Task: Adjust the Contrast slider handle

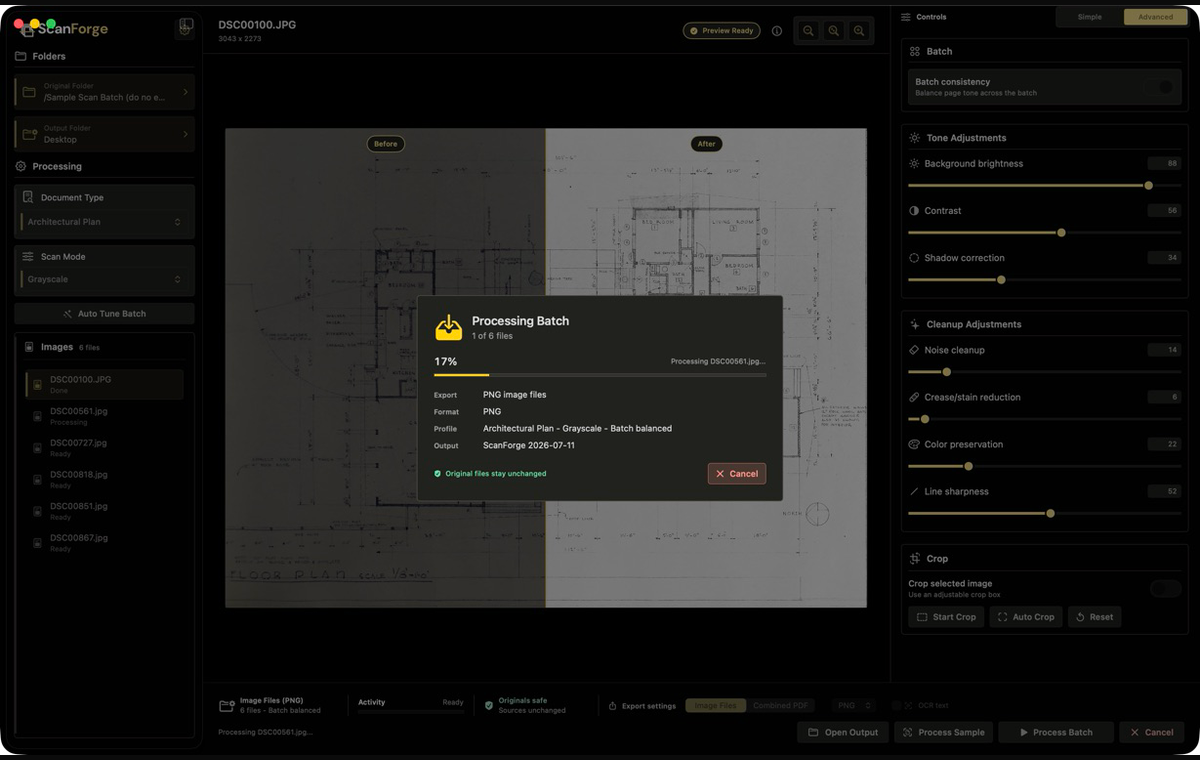Action: (x=1061, y=232)
